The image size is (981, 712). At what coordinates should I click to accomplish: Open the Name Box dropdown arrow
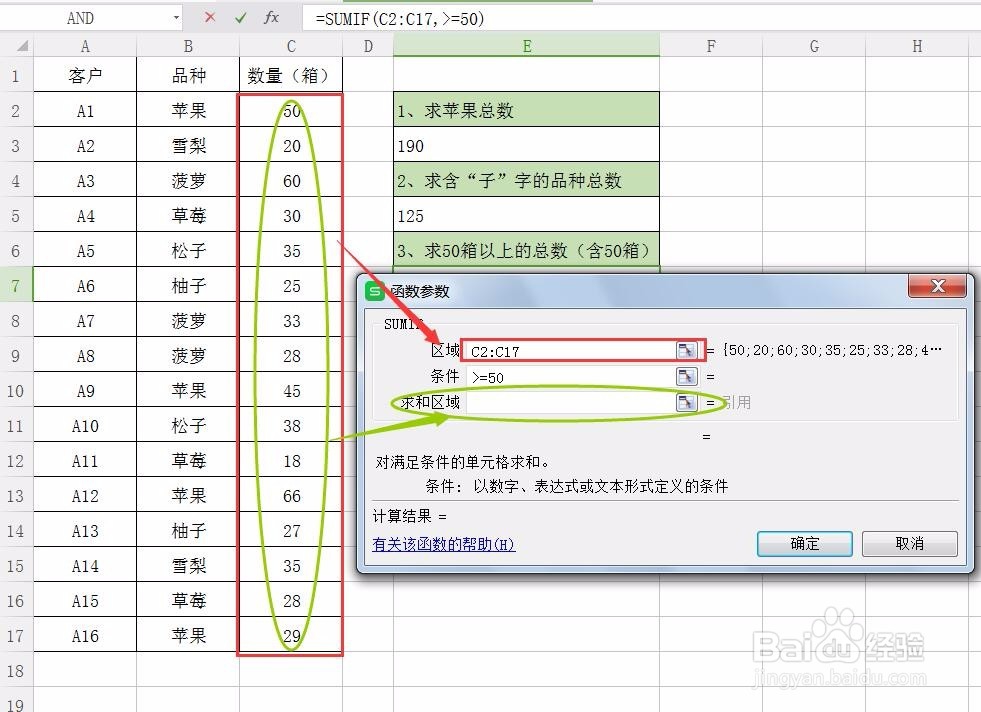176,18
